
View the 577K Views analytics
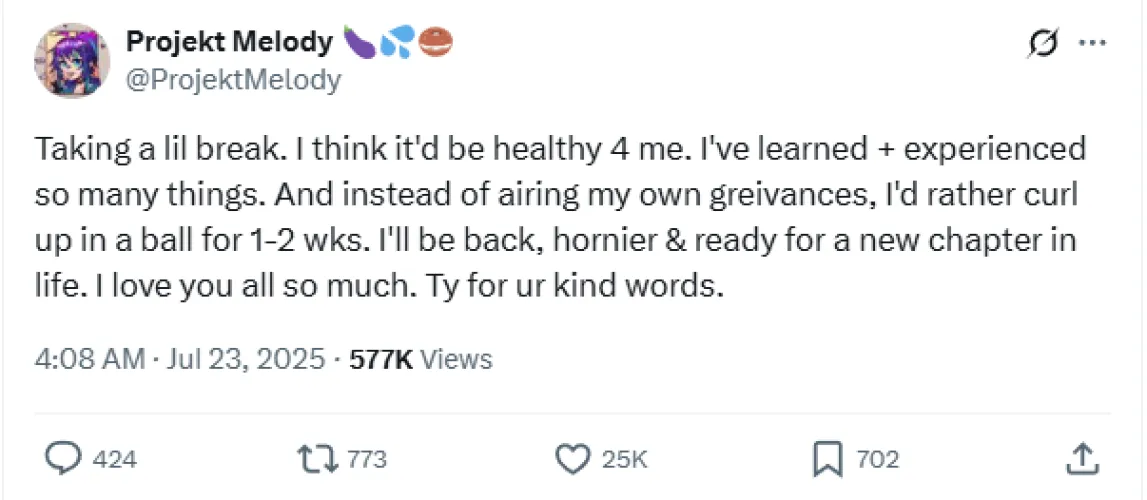tap(420, 359)
